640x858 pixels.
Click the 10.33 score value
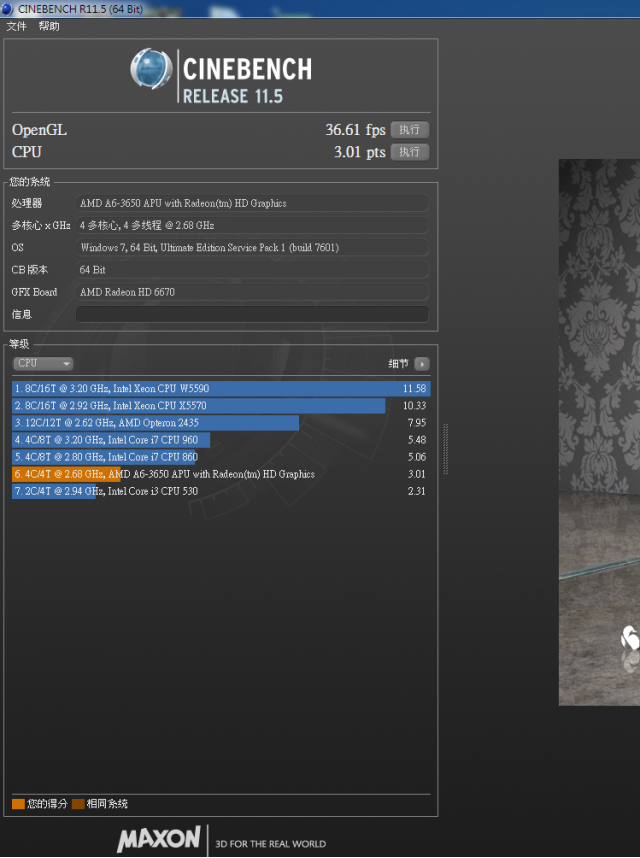coord(414,405)
